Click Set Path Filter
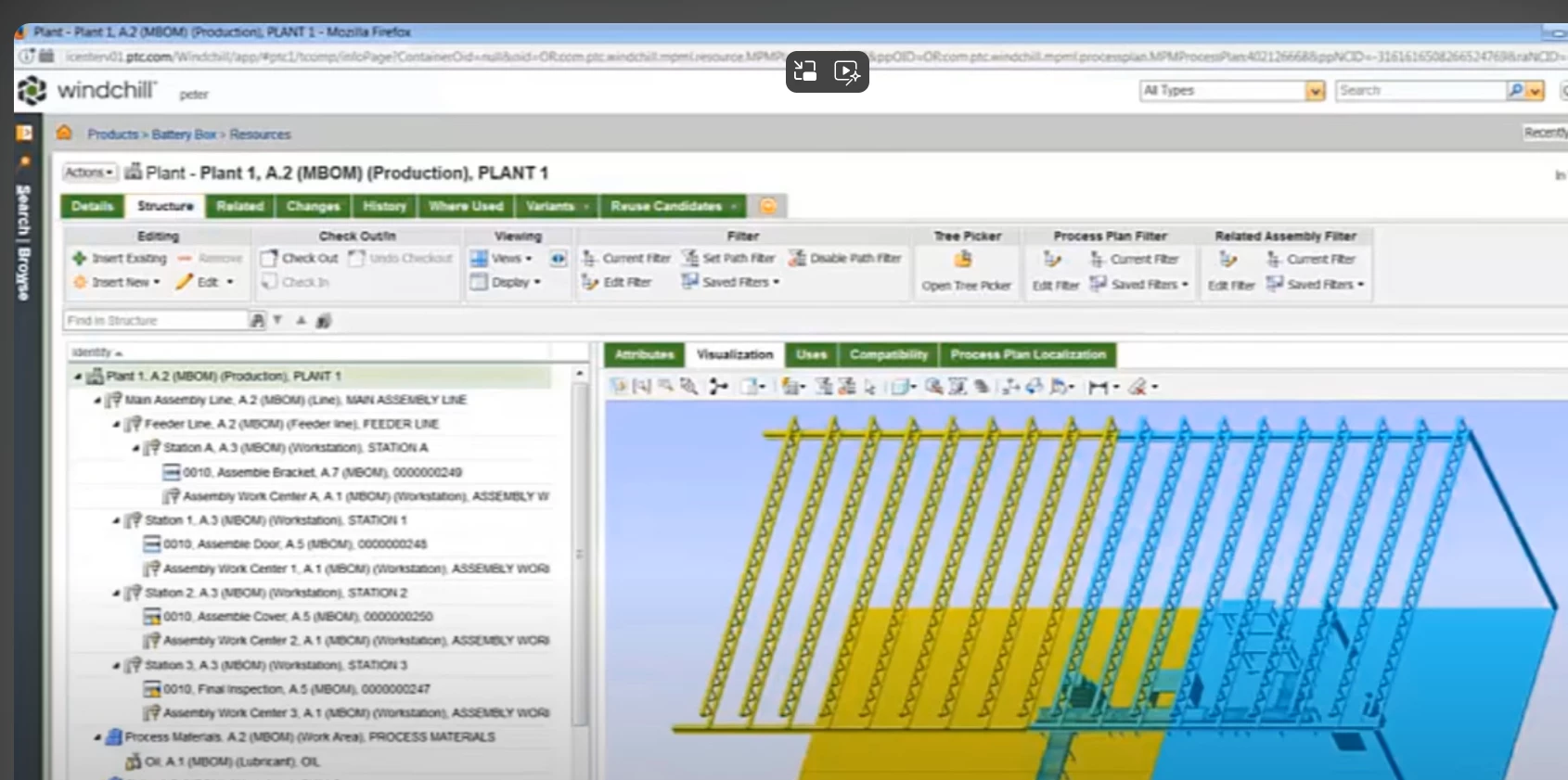This screenshot has width=1568, height=780. (x=728, y=259)
